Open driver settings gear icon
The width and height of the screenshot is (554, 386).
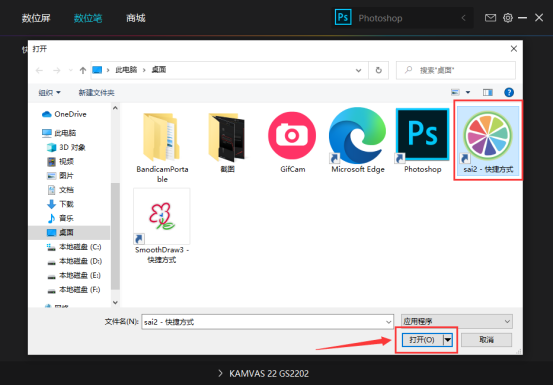[508, 18]
